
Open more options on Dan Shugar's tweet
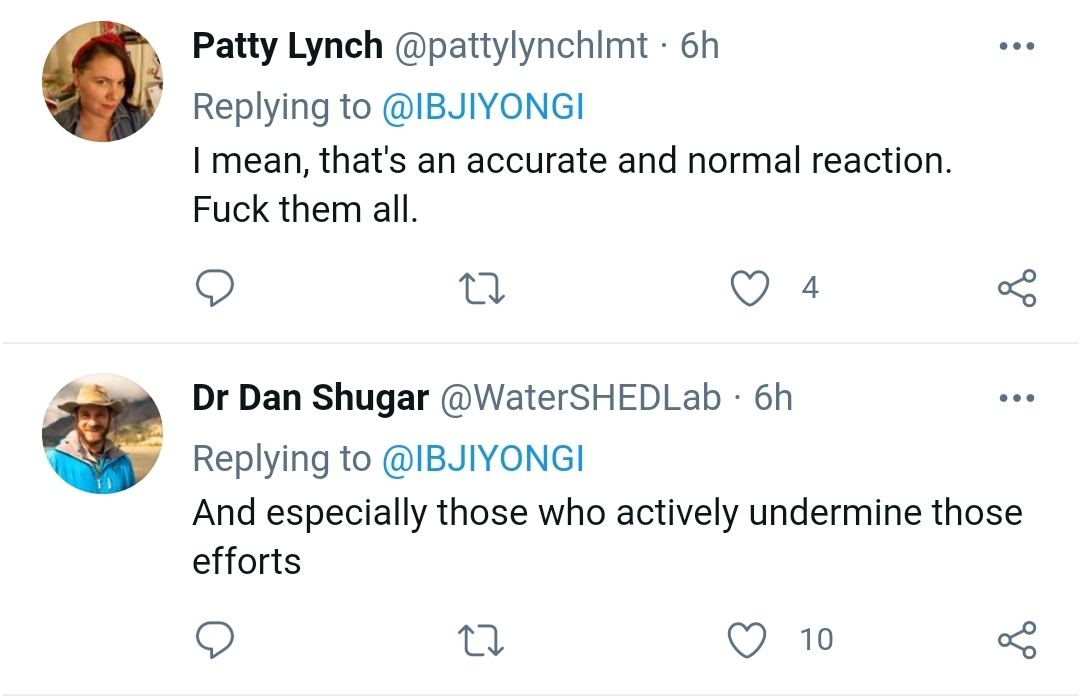coord(1017,398)
